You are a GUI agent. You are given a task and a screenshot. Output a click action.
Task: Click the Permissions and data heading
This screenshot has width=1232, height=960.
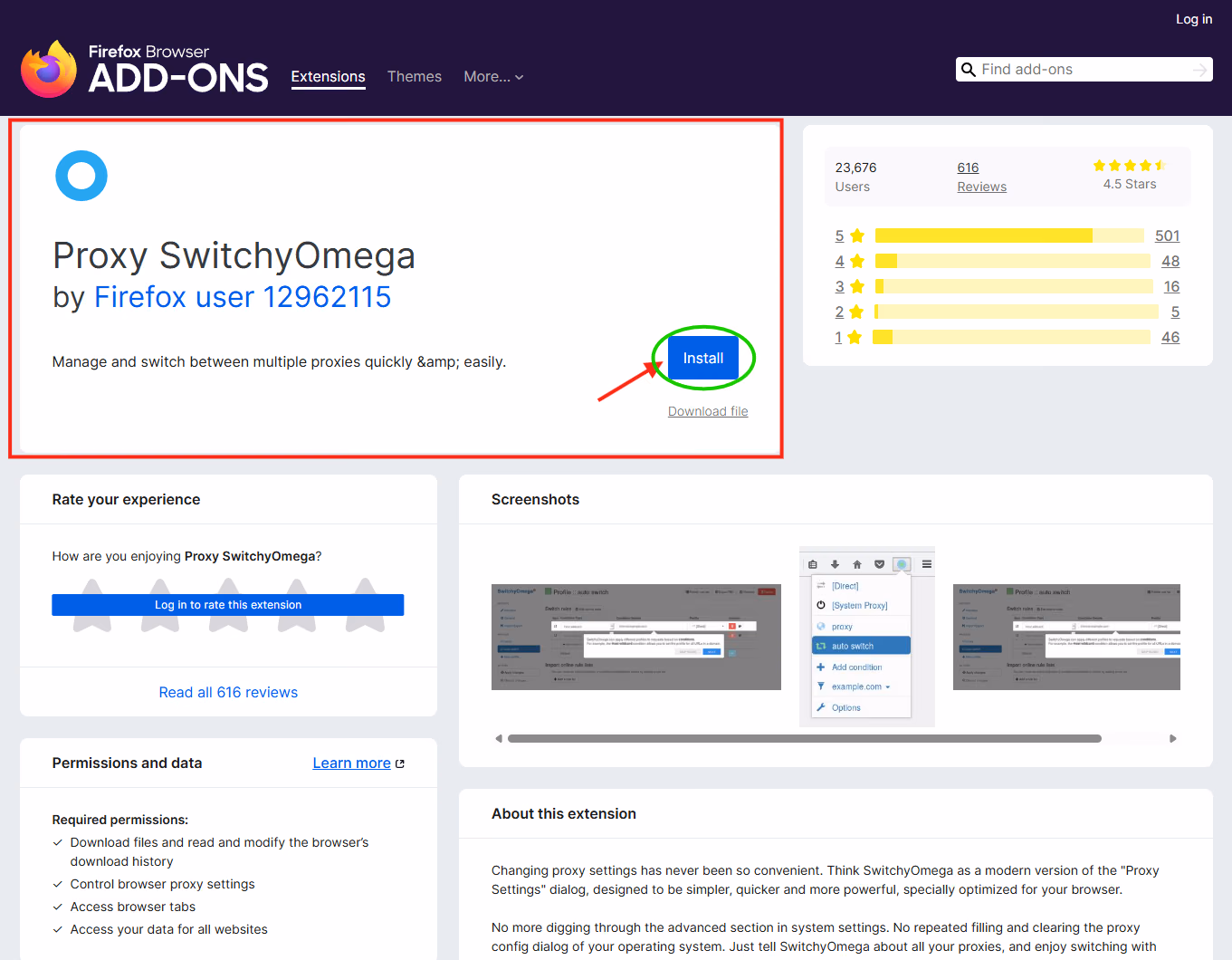[x=127, y=763]
